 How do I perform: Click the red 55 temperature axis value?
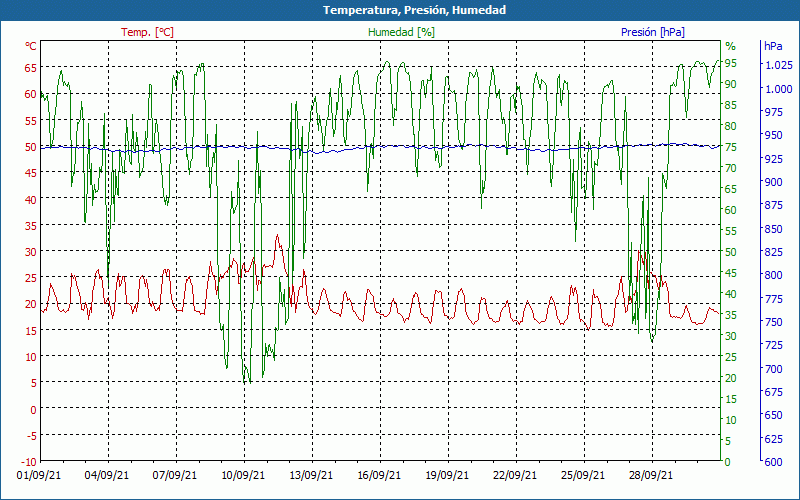tap(31, 120)
